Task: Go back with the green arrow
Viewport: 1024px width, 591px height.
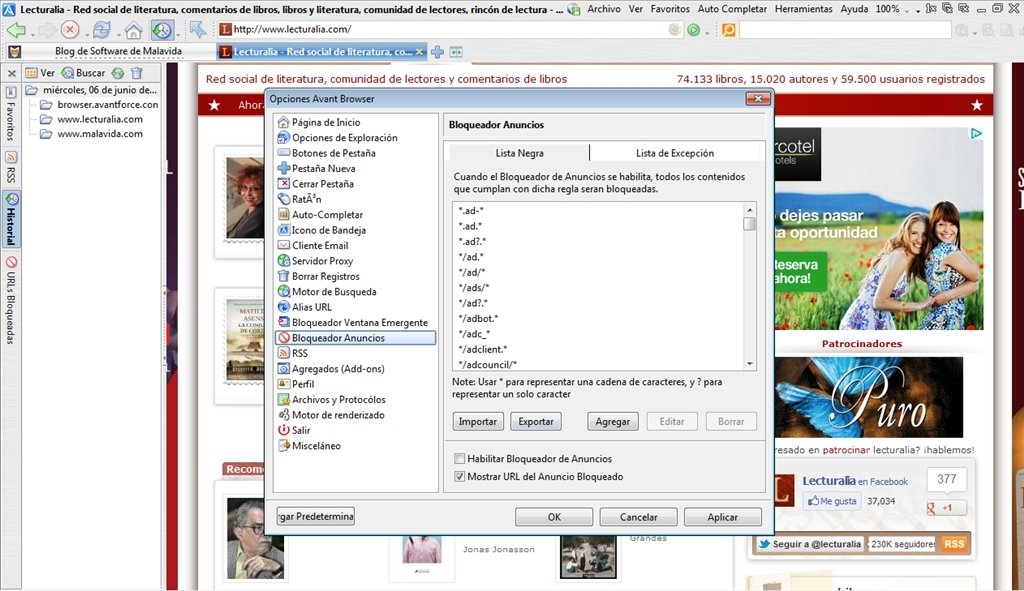Action: tap(16, 30)
